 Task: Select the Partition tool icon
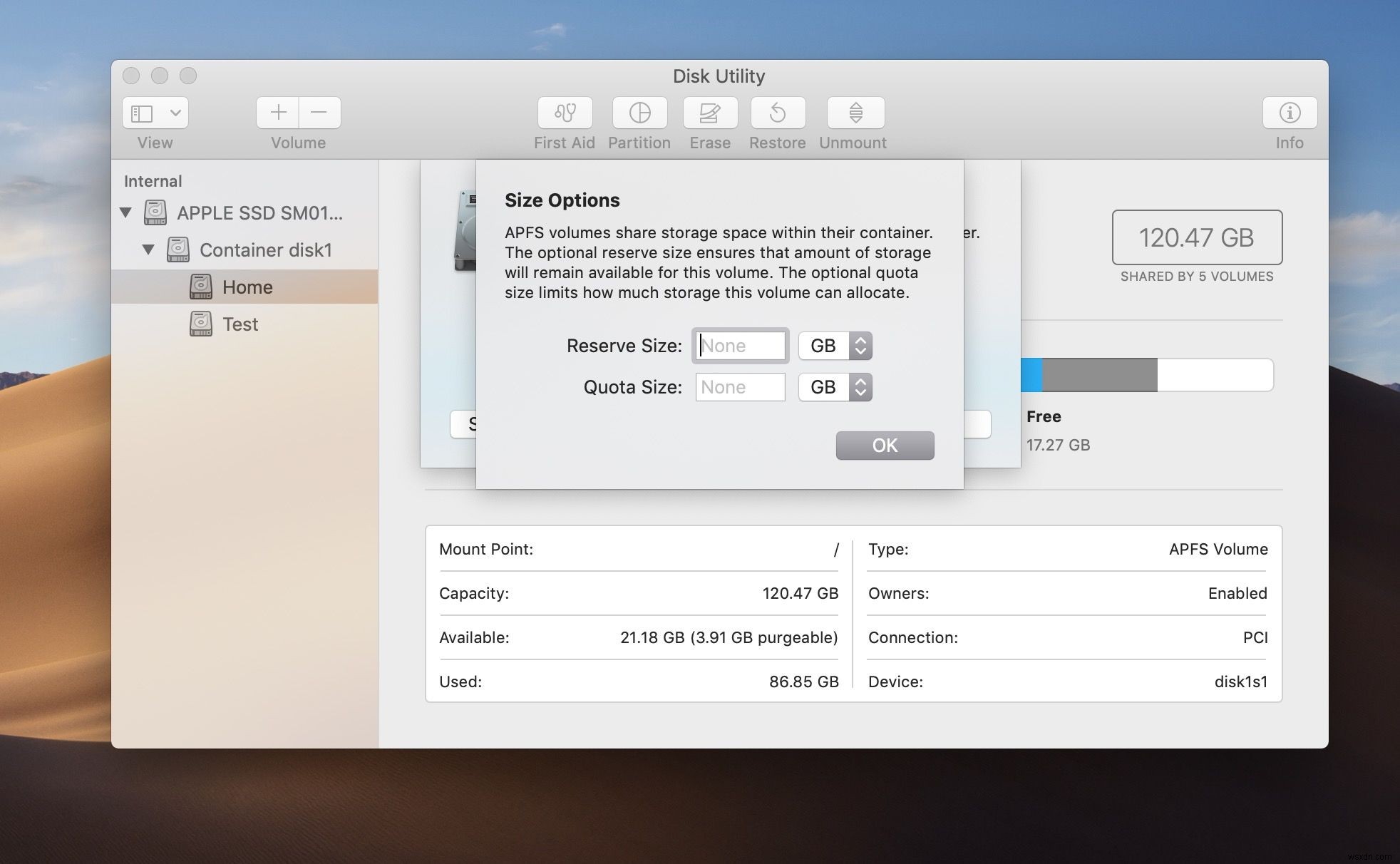point(639,111)
